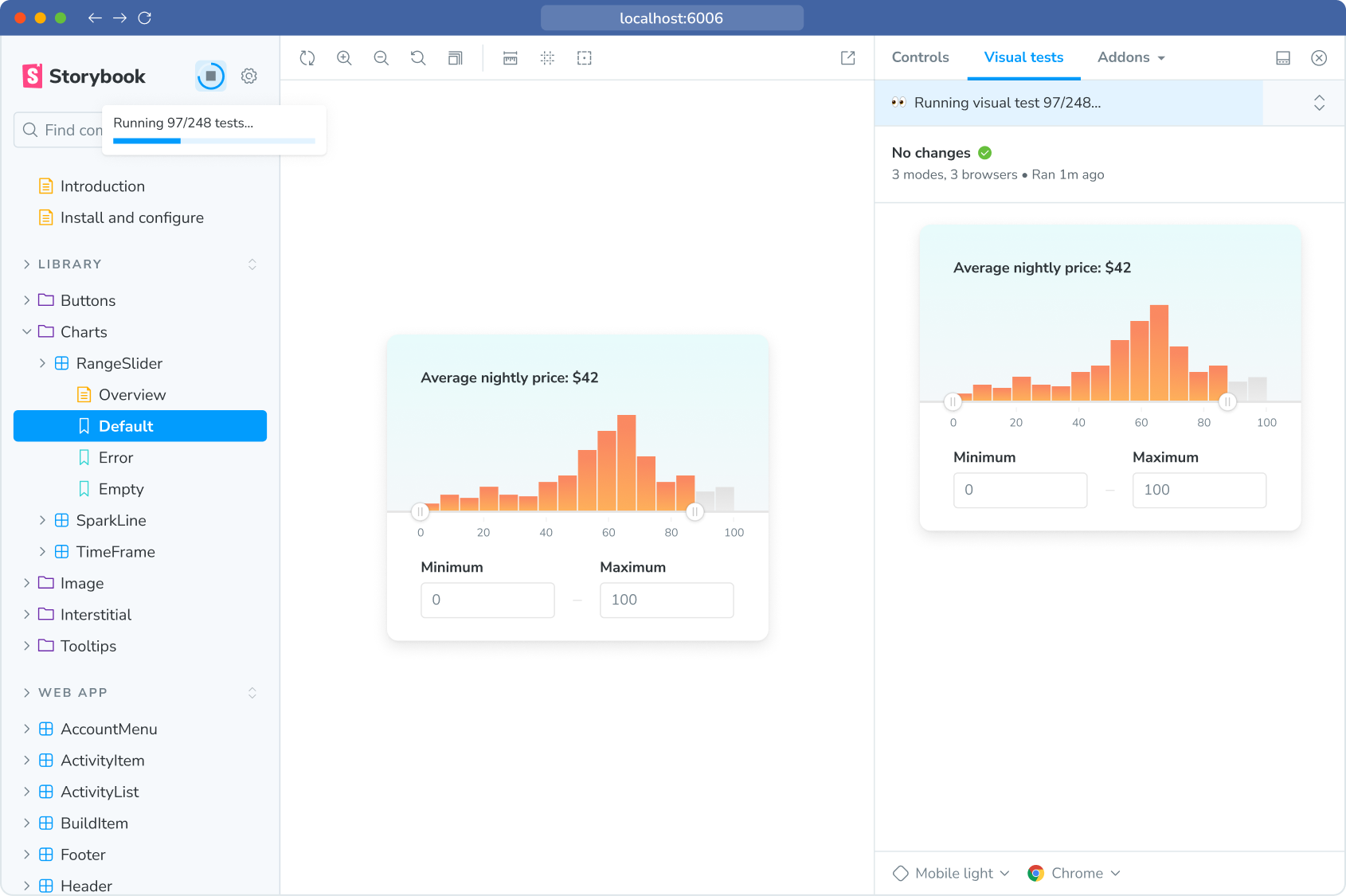The image size is (1346, 896).
Task: Open the Addons tab menu
Action: point(1131,57)
